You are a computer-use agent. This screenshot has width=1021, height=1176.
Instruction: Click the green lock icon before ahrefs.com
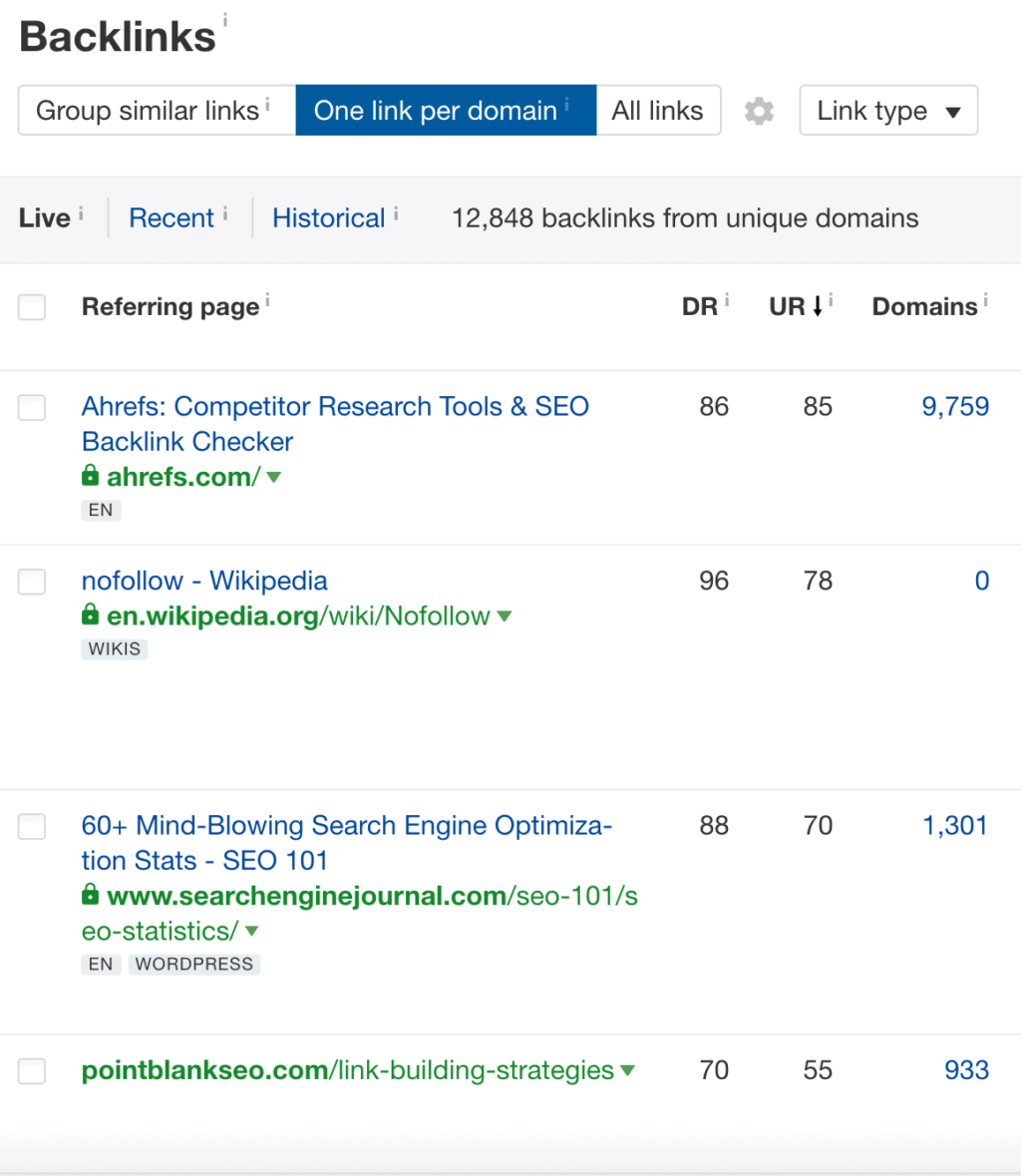tap(91, 476)
